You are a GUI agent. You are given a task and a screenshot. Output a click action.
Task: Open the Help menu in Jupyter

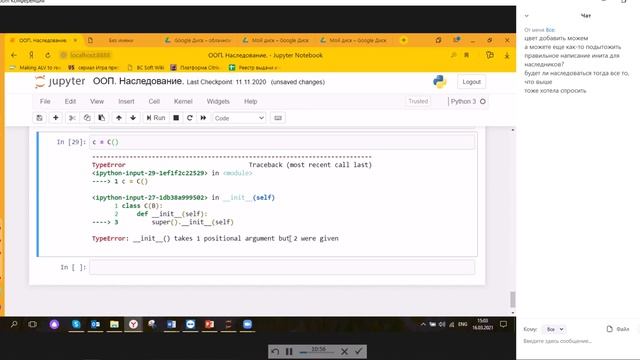pyautogui.click(x=250, y=101)
